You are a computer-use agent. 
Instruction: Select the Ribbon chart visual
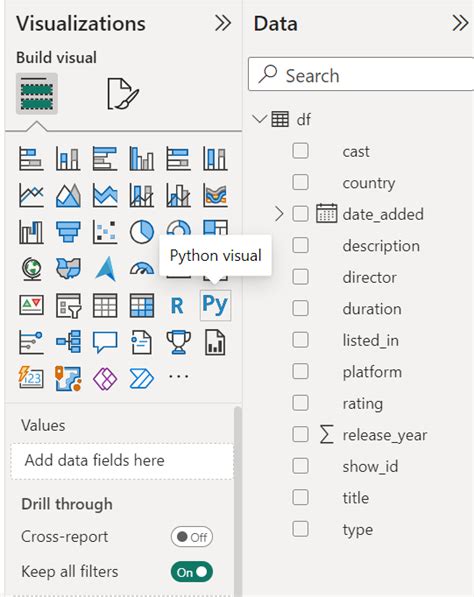[x=215, y=195]
